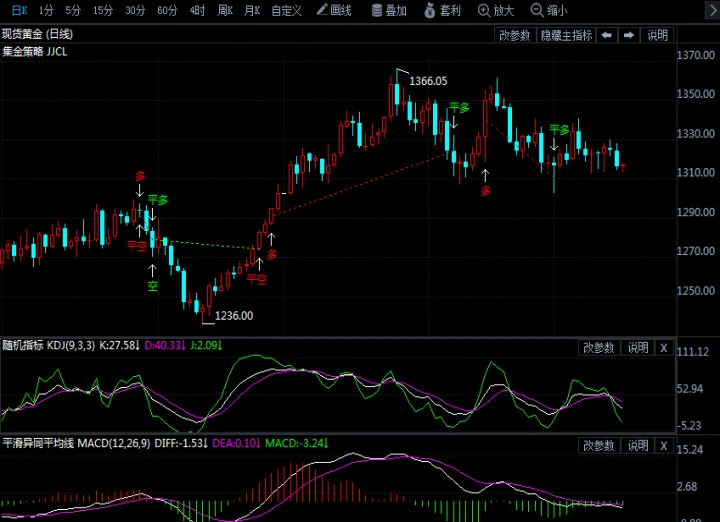Open the 画线 drawing tool
Screen dimensions: 720x522
(334, 11)
